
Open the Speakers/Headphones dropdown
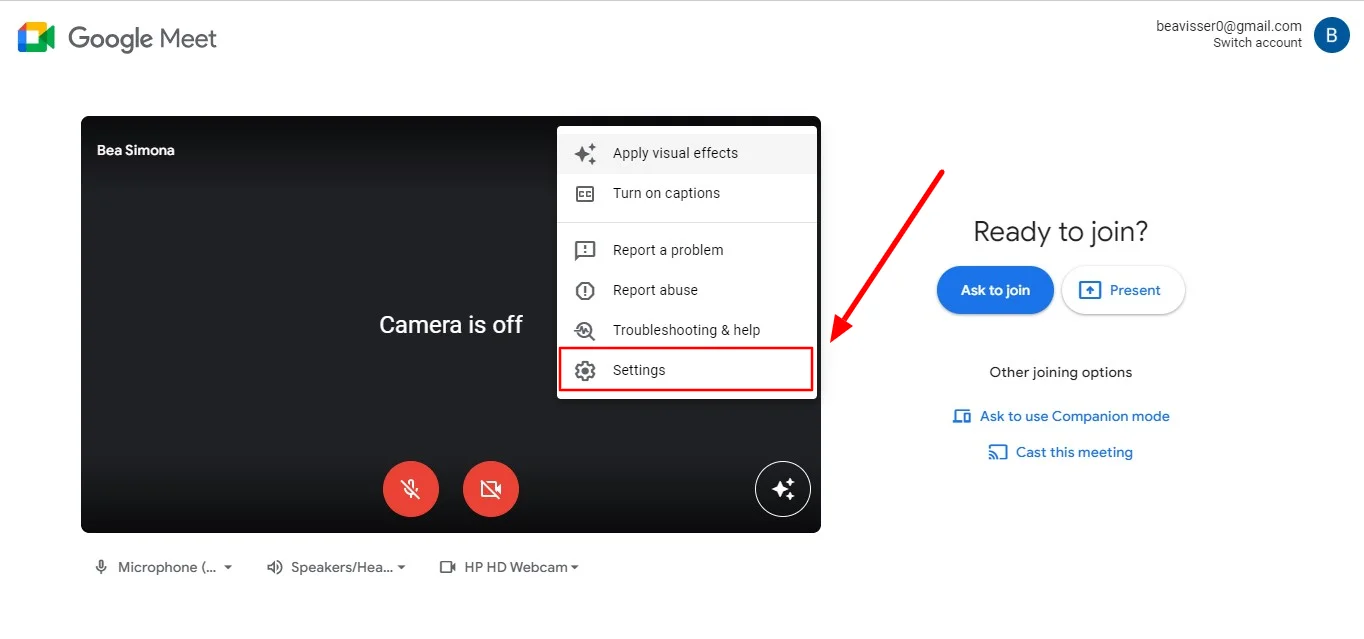tap(337, 567)
